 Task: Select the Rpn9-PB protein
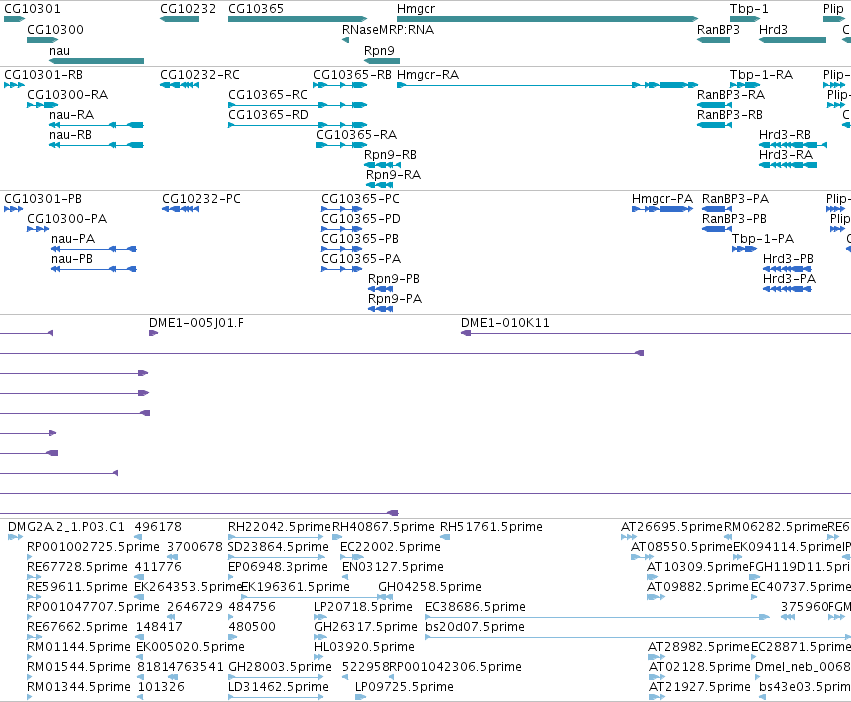click(x=380, y=288)
